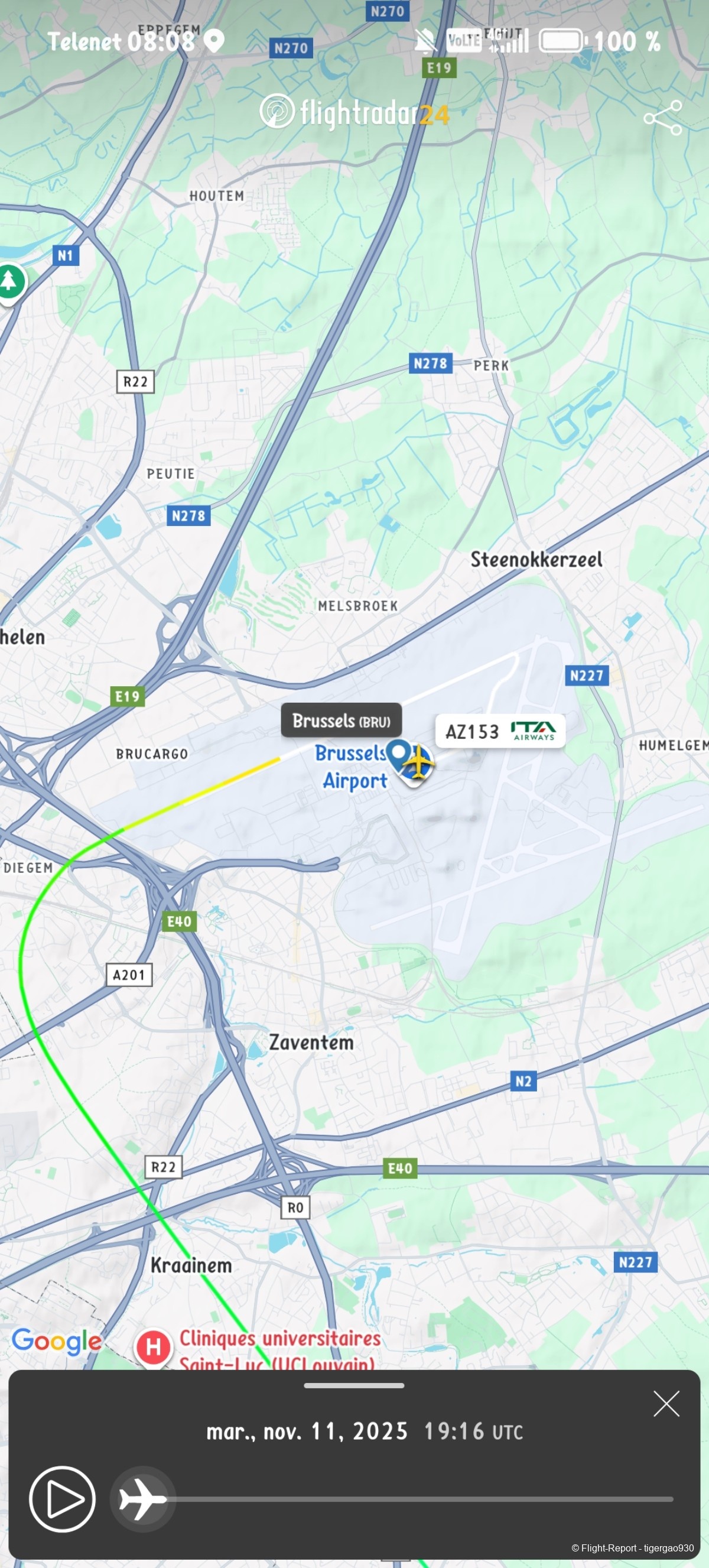Select the Brussels (BRU) airport tooltip
The width and height of the screenshot is (709, 1568).
(x=341, y=720)
